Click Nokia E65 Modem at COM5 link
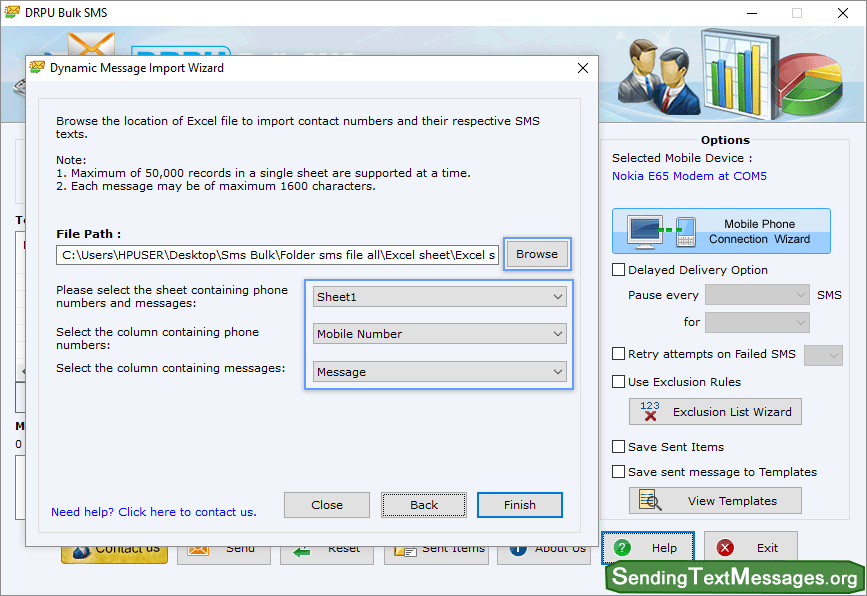The width and height of the screenshot is (867, 596). [x=689, y=176]
